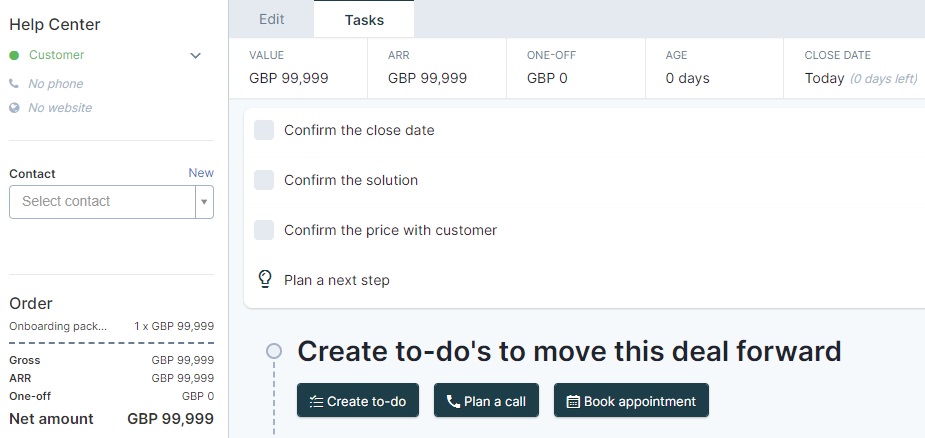
Task: Click the globe icon beside No website
Action: 14,108
